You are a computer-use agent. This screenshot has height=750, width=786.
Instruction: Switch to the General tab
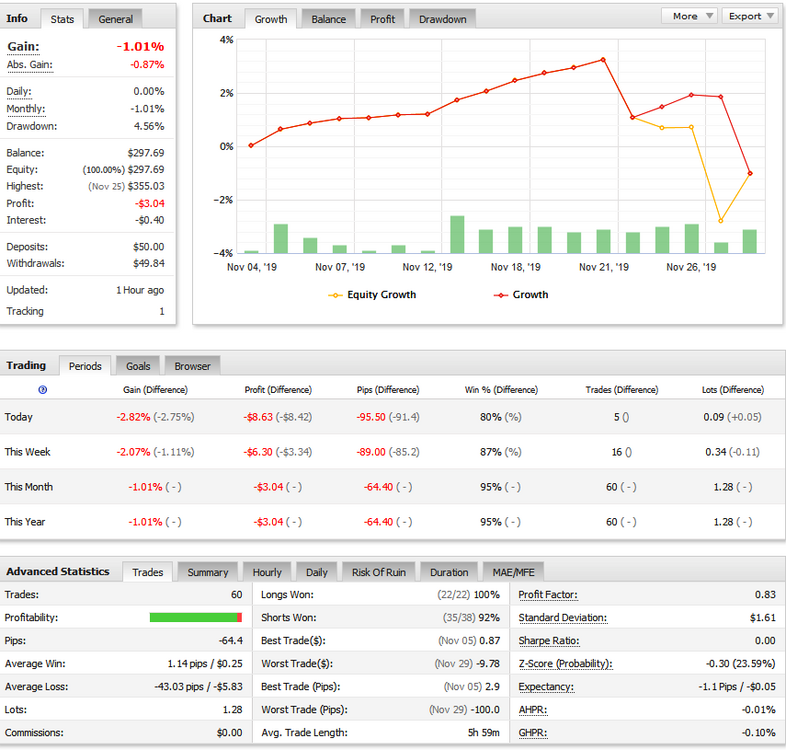click(x=115, y=19)
